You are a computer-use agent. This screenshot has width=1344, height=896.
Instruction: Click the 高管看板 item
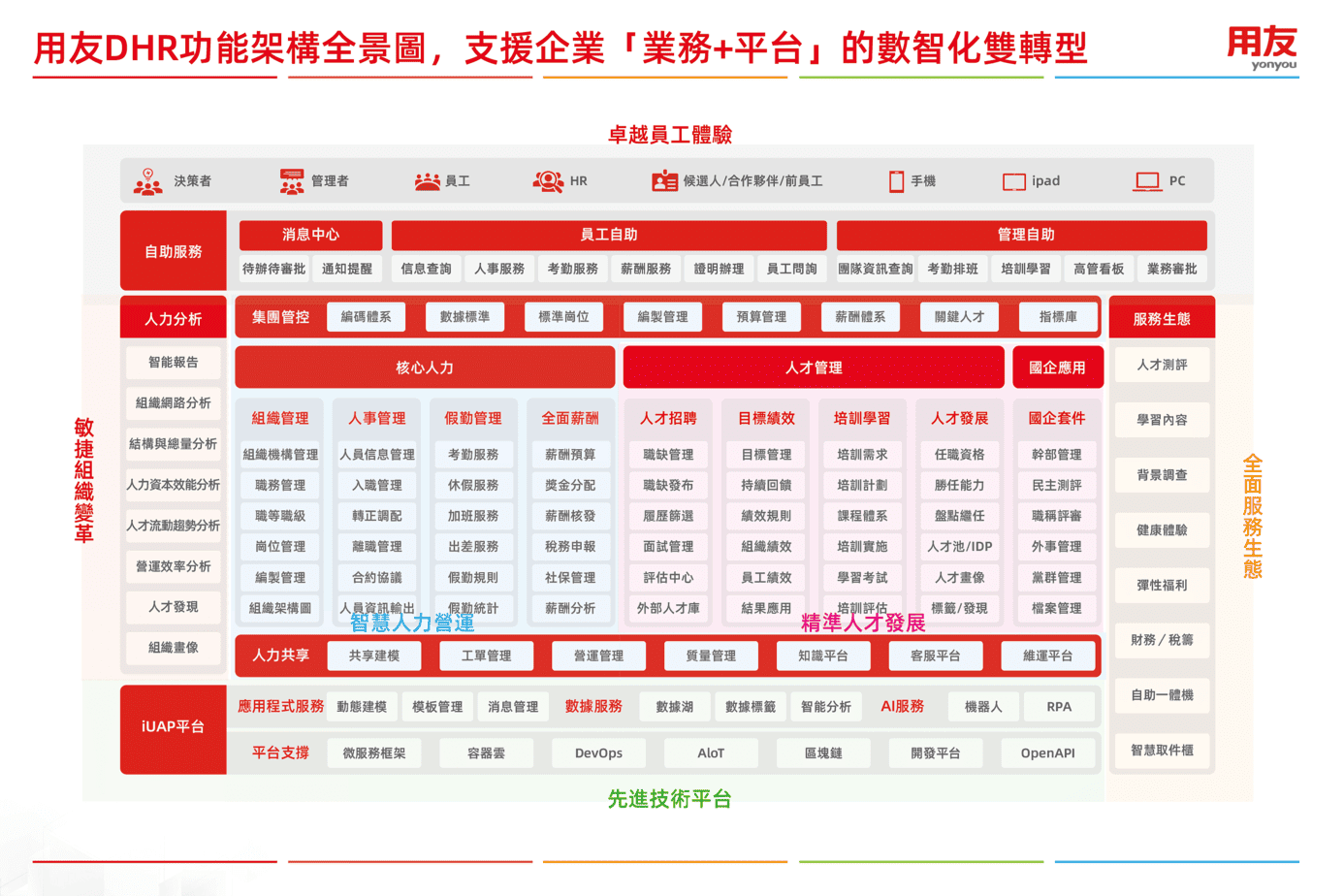coord(1099,269)
